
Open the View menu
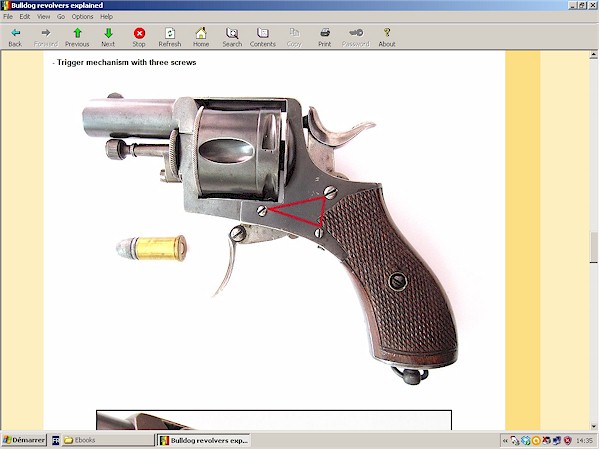click(x=44, y=17)
